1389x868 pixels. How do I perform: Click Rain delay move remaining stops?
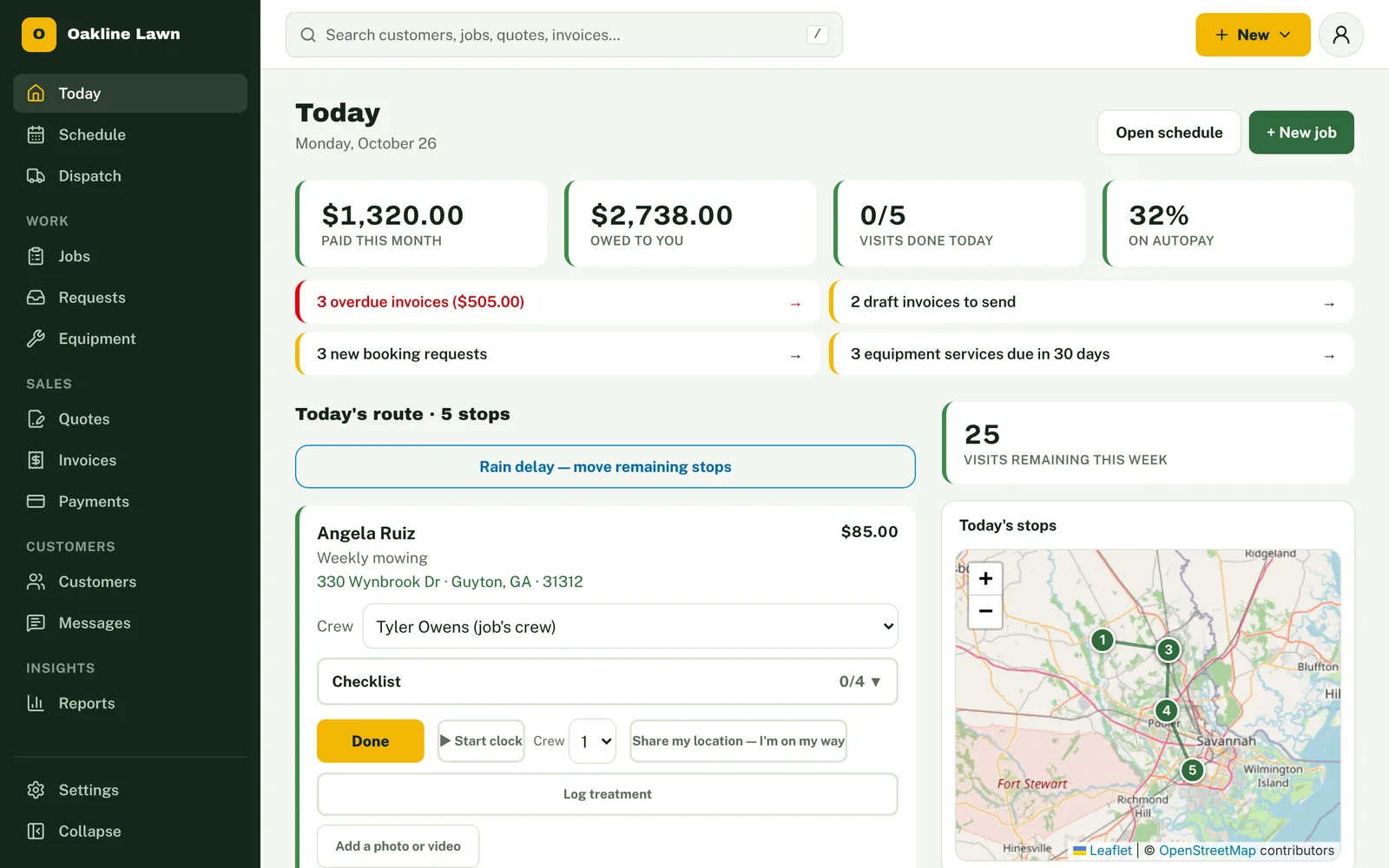(605, 467)
